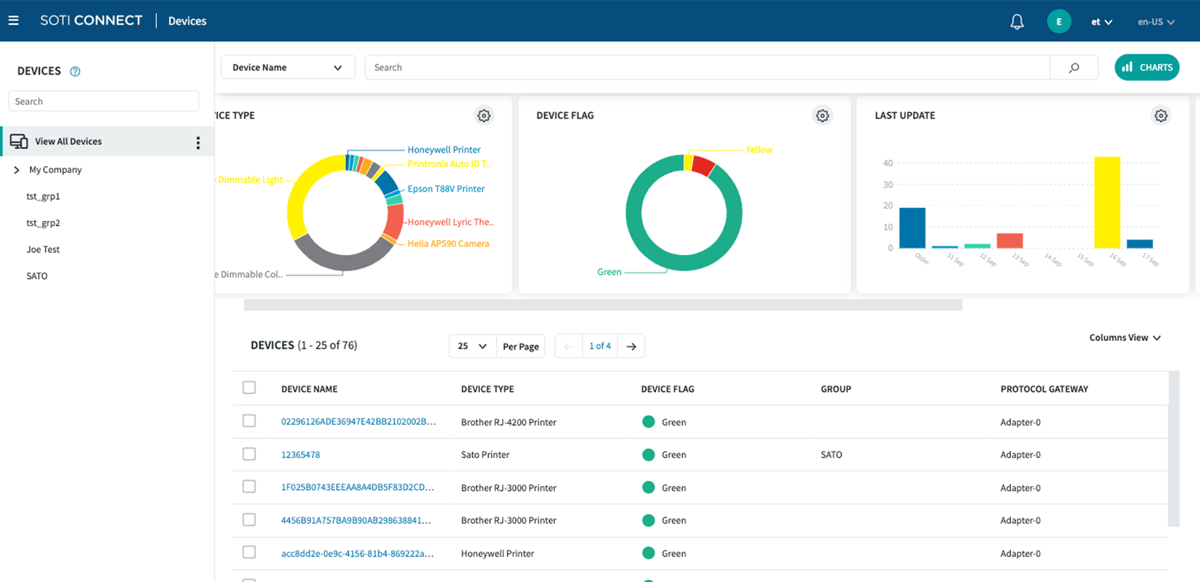Click the green CHARTS button
1200x582 pixels.
[1146, 67]
